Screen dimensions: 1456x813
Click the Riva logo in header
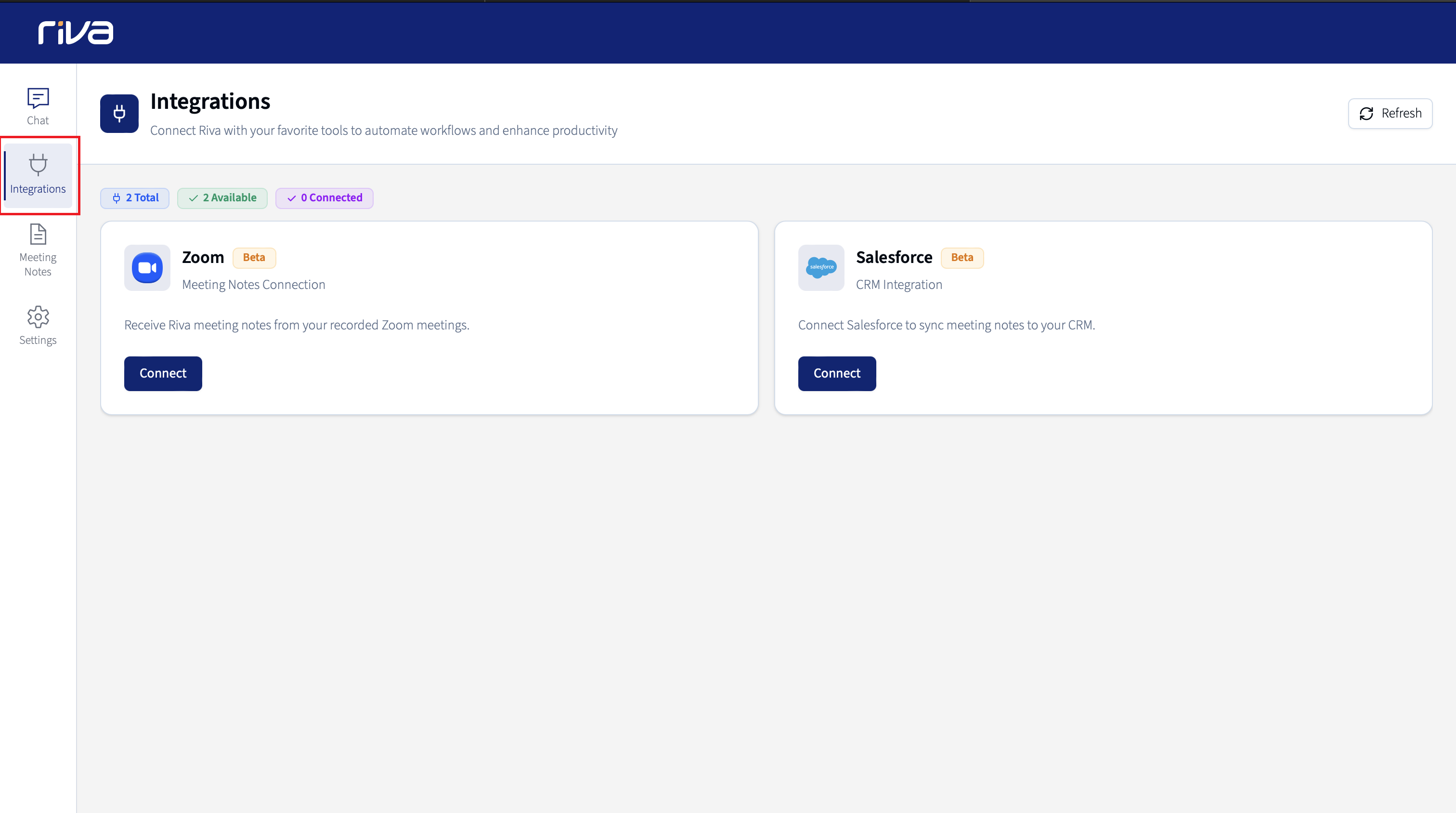tap(76, 32)
